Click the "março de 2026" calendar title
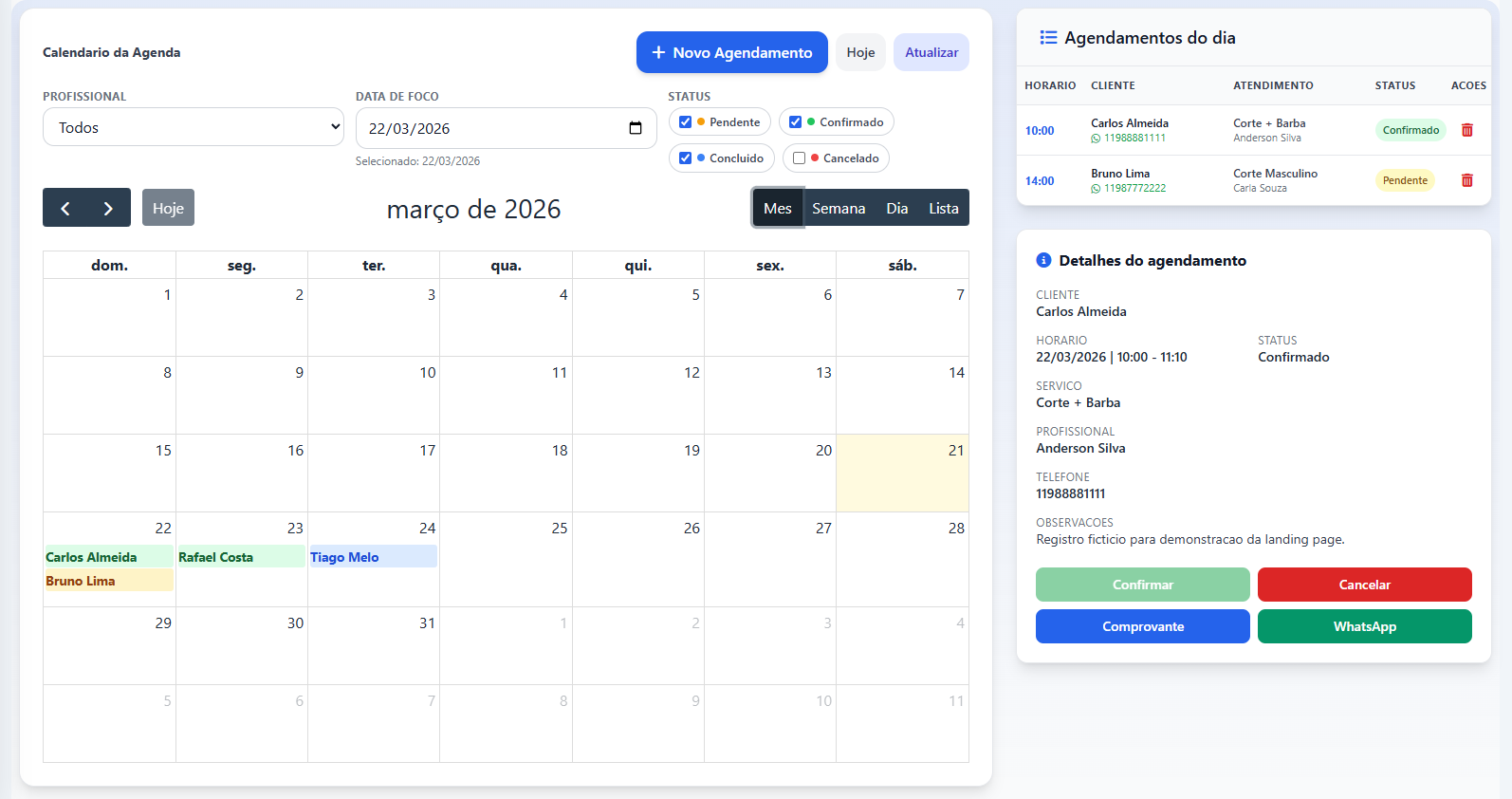1512x799 pixels. click(x=473, y=209)
